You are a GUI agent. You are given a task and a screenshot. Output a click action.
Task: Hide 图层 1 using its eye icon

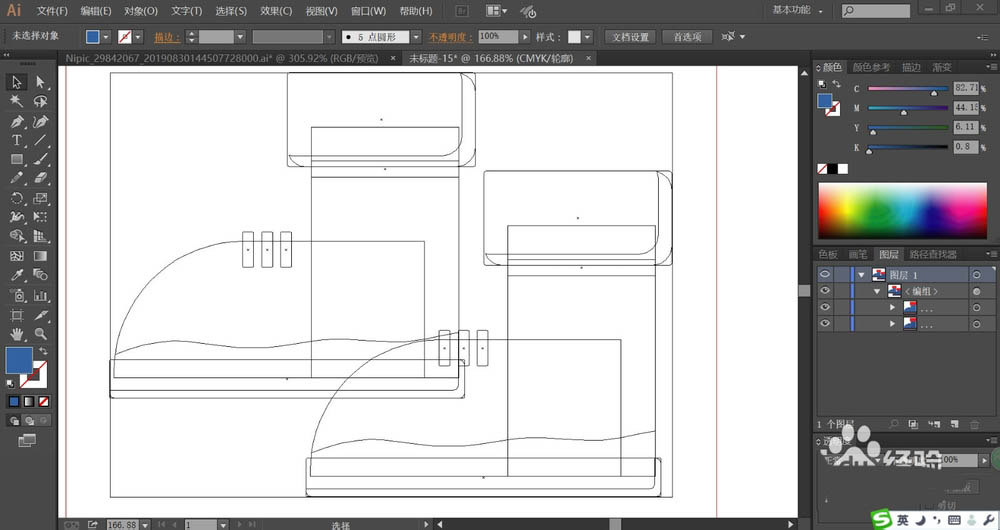(825, 274)
